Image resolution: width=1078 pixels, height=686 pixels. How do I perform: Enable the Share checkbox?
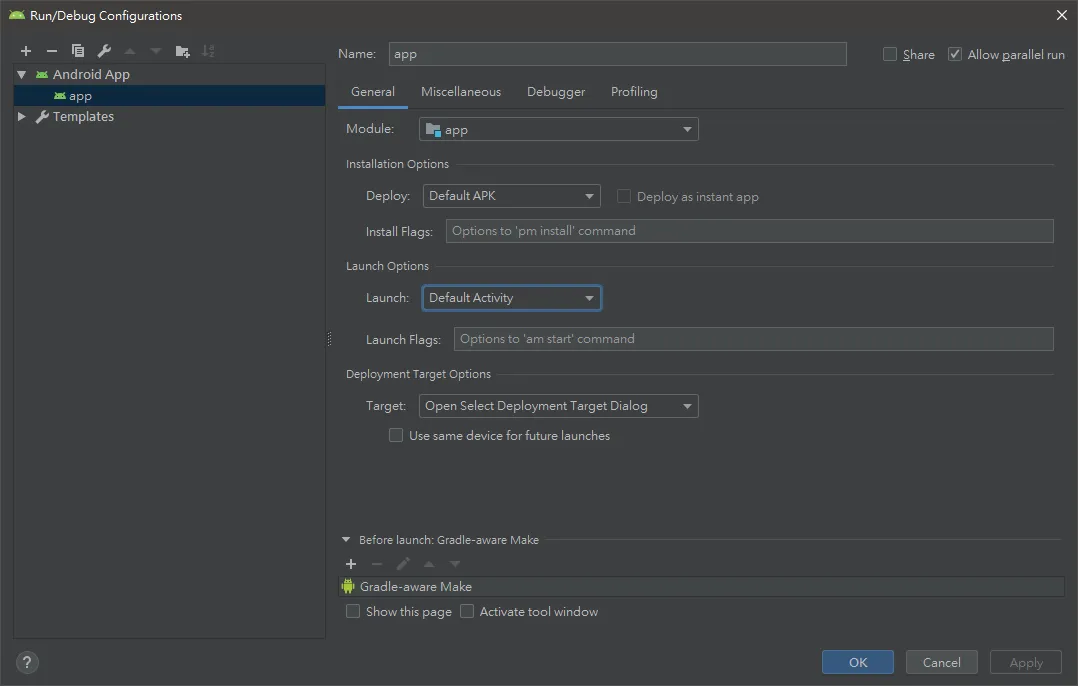(x=890, y=55)
